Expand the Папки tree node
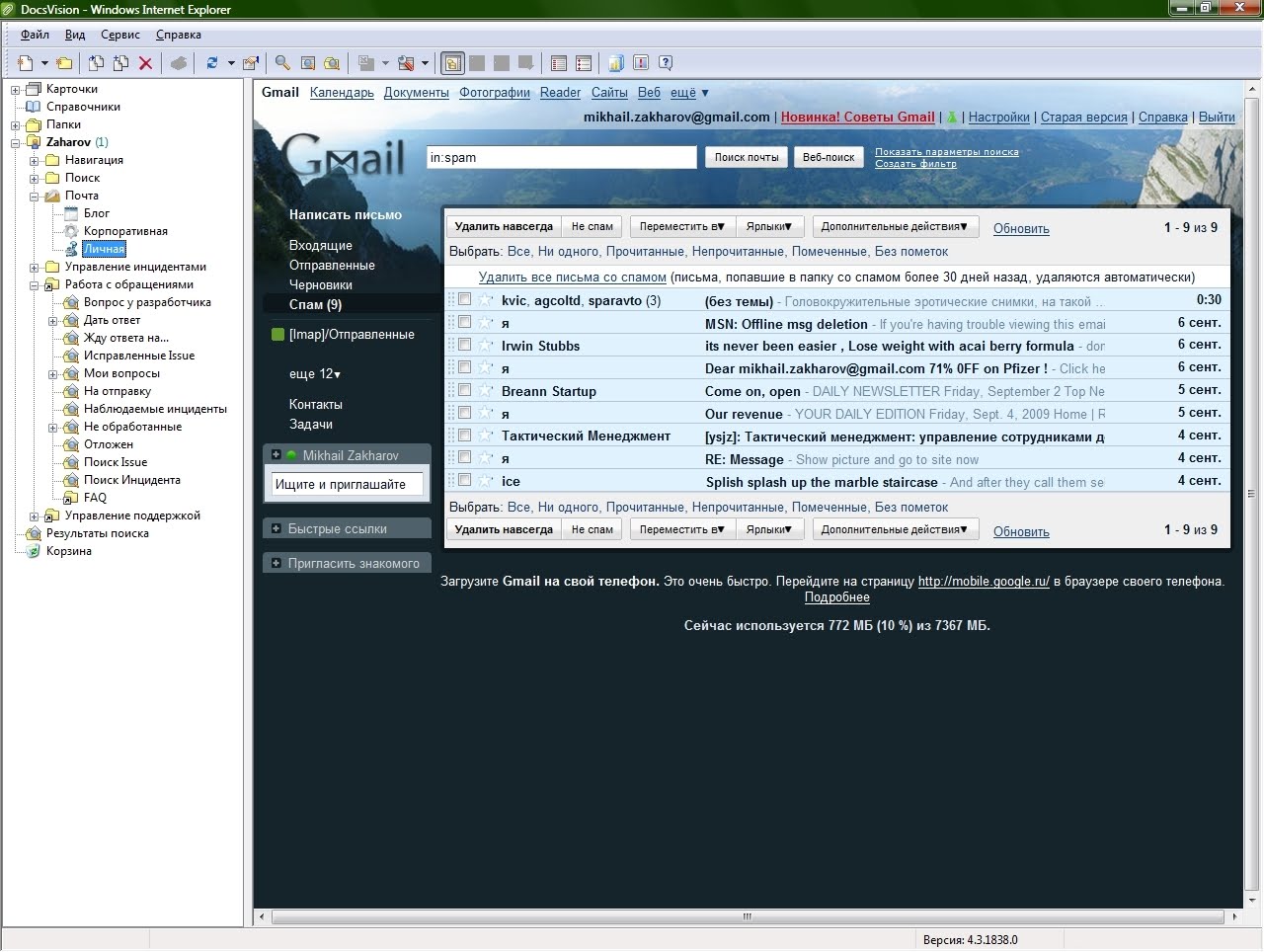 tap(16, 125)
